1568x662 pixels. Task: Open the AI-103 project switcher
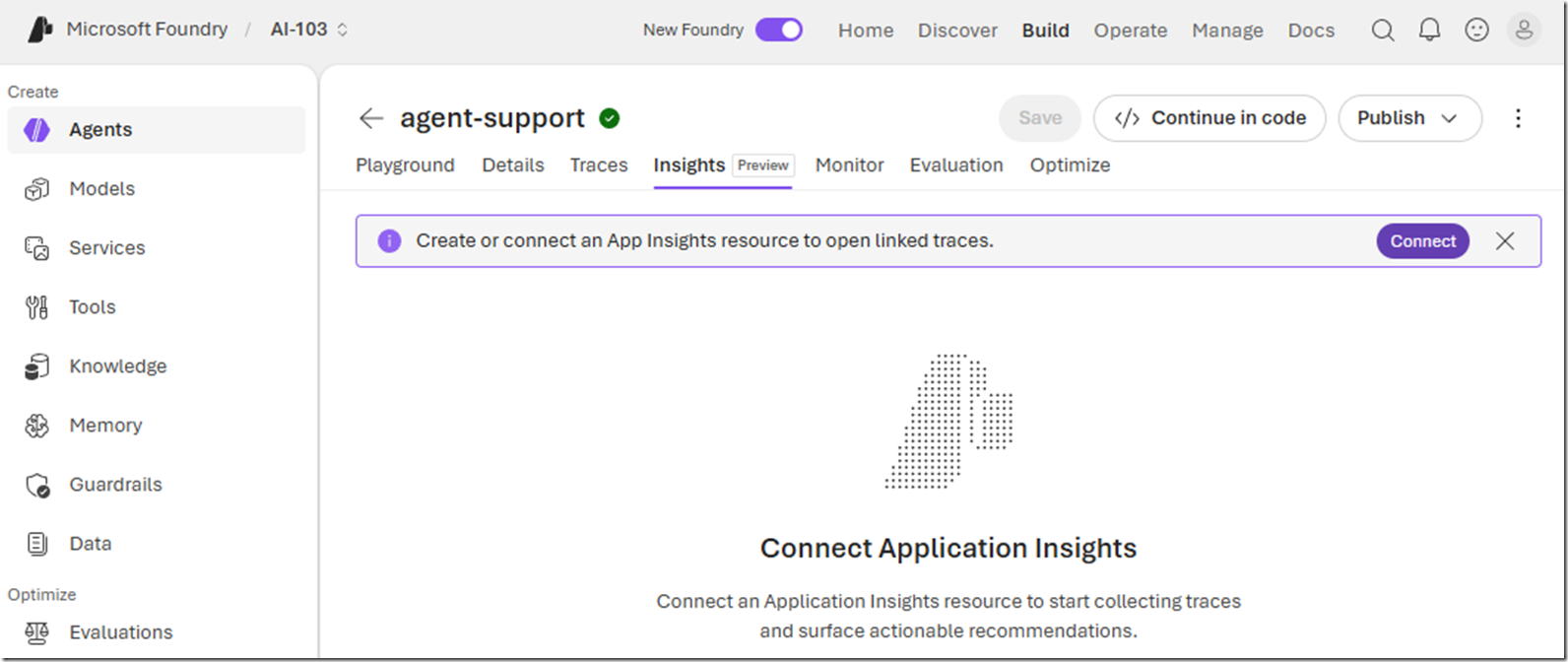tap(309, 30)
